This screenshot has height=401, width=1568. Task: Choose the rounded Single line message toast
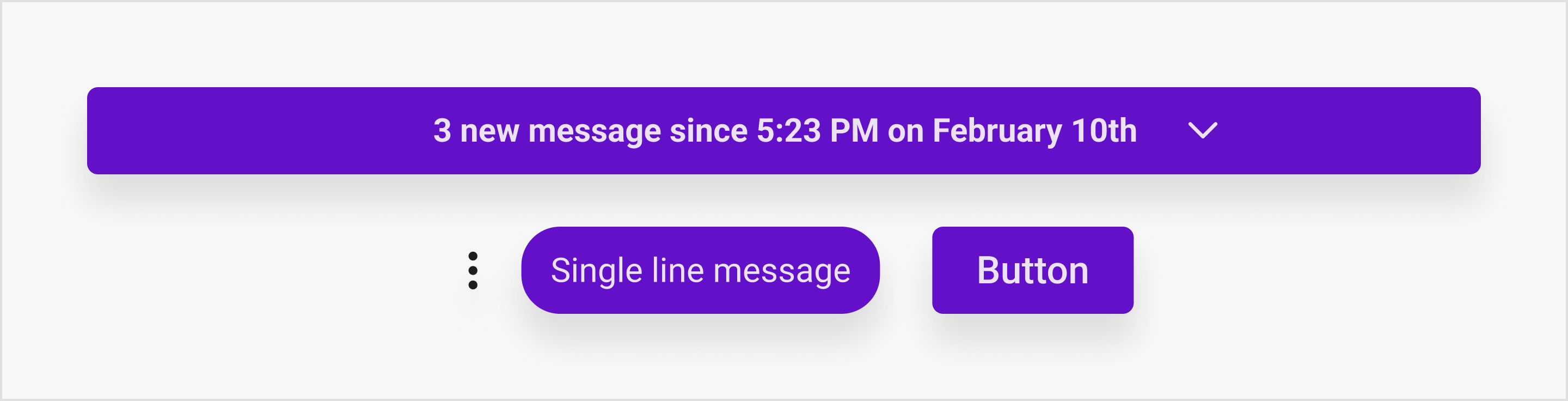700,270
